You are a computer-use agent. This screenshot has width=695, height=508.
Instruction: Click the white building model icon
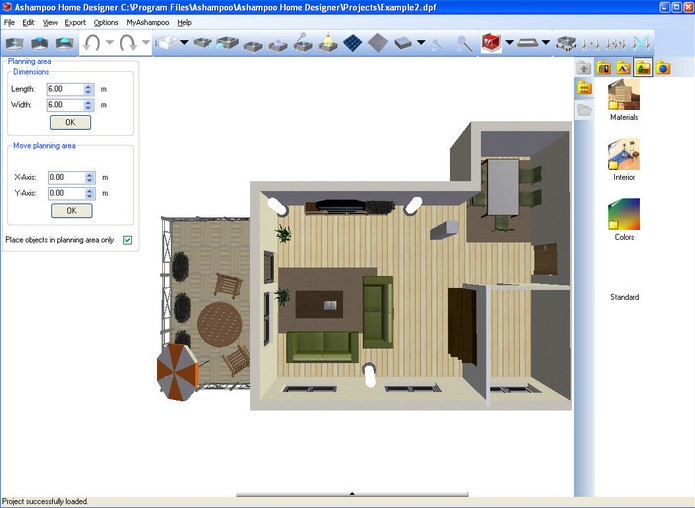coord(167,43)
